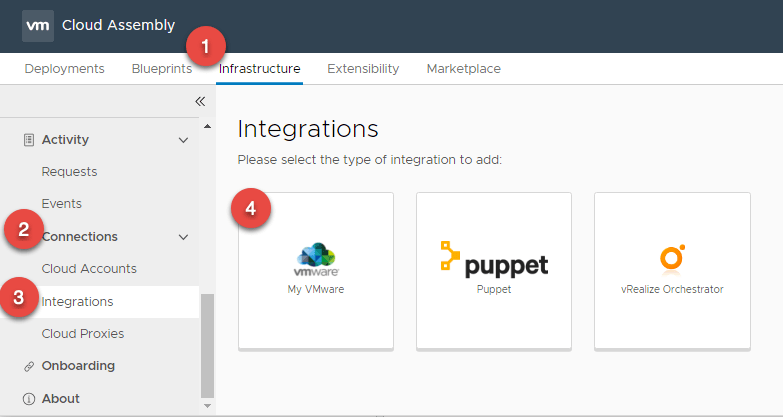Collapse the Activity section chevron
Viewport: 783px width, 417px height.
tap(183, 140)
